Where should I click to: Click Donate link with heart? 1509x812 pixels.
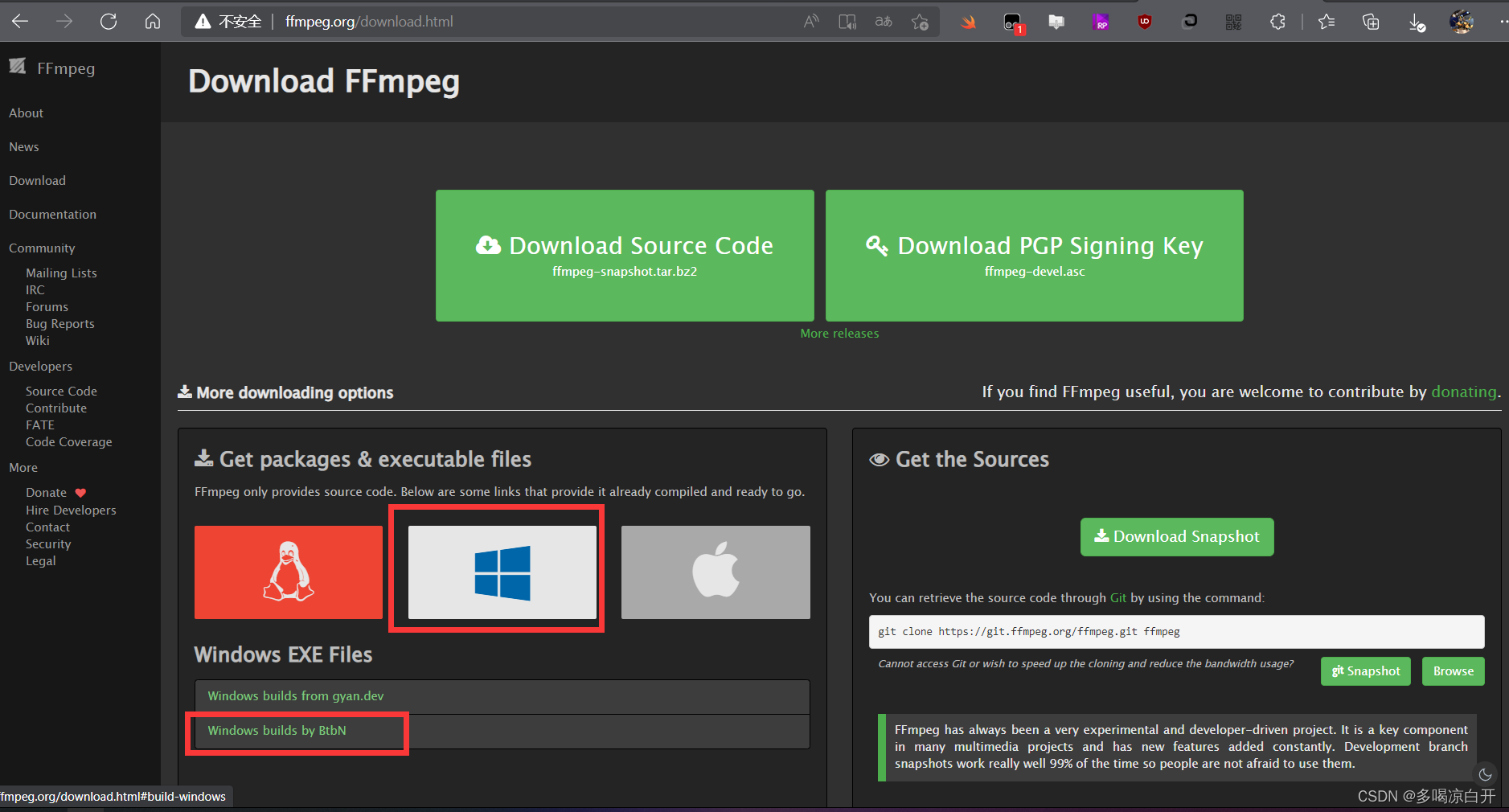[56, 493]
